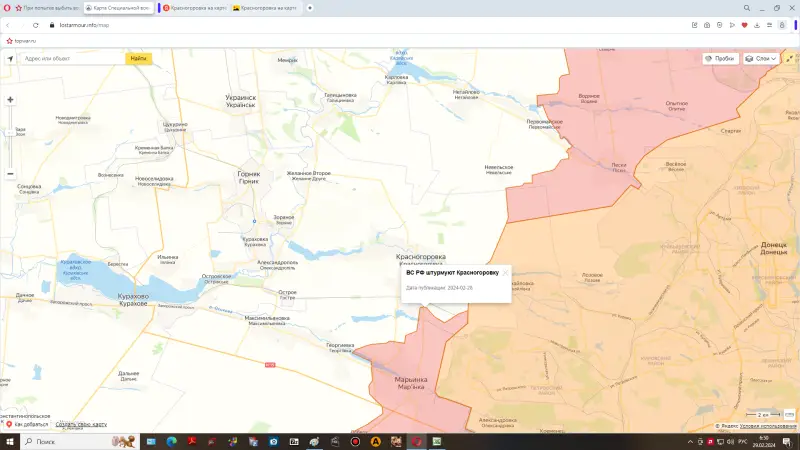This screenshot has height=450, width=800.
Task: Switch to second Красногоровка на карте tab
Action: pos(266,8)
